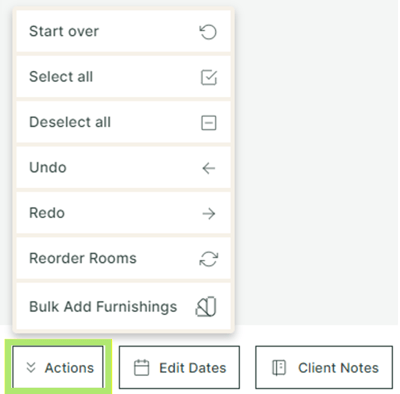Select the Redo menu item
The width and height of the screenshot is (400, 394).
click(x=123, y=213)
